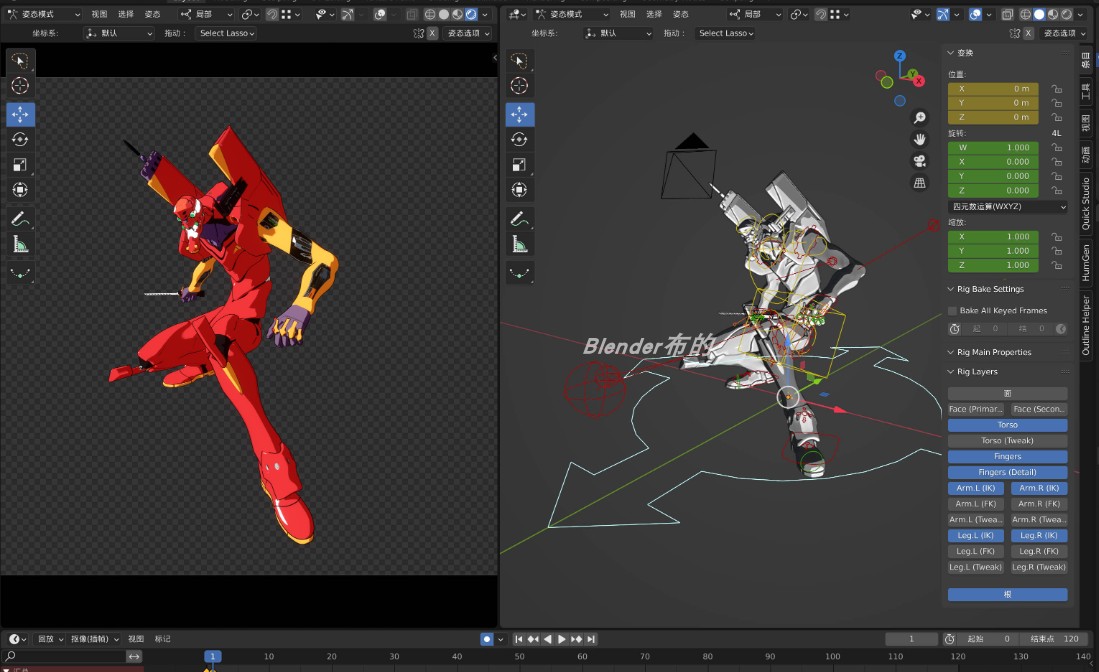This screenshot has width=1099, height=672.
Task: Click the rotation W value field
Action: [x=993, y=148]
